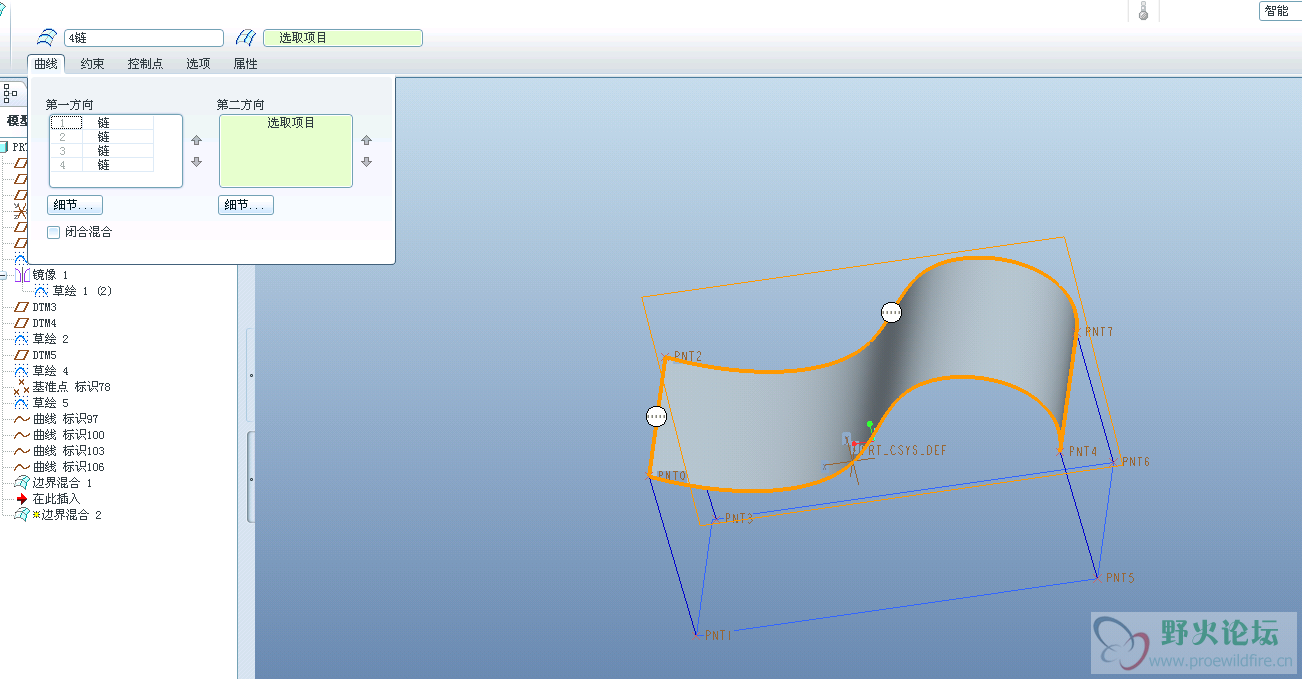The image size is (1302, 679).
Task: Click the drag handle near PNT2 edge
Action: pyautogui.click(x=656, y=416)
